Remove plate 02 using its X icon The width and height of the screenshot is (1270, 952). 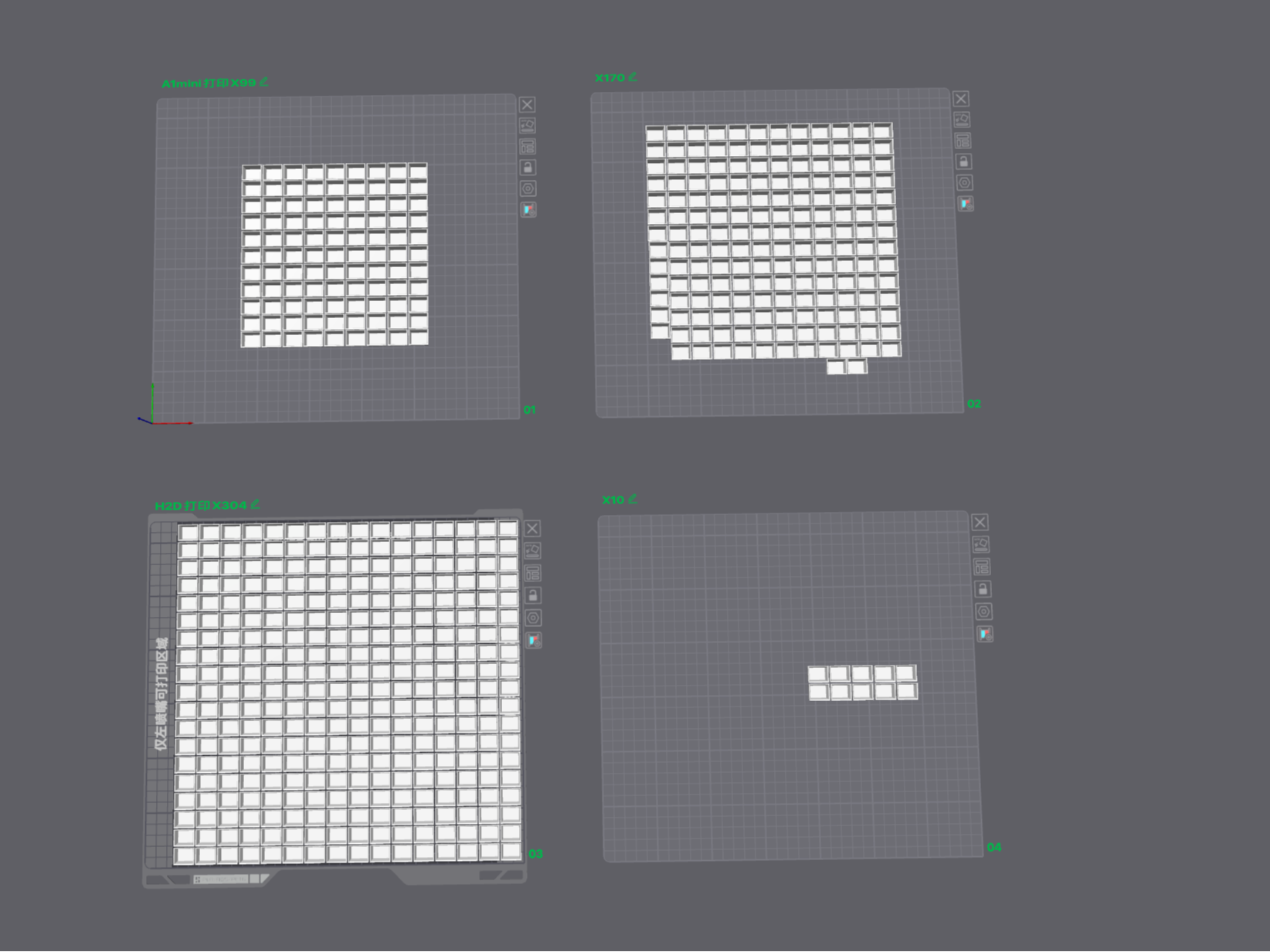point(960,99)
